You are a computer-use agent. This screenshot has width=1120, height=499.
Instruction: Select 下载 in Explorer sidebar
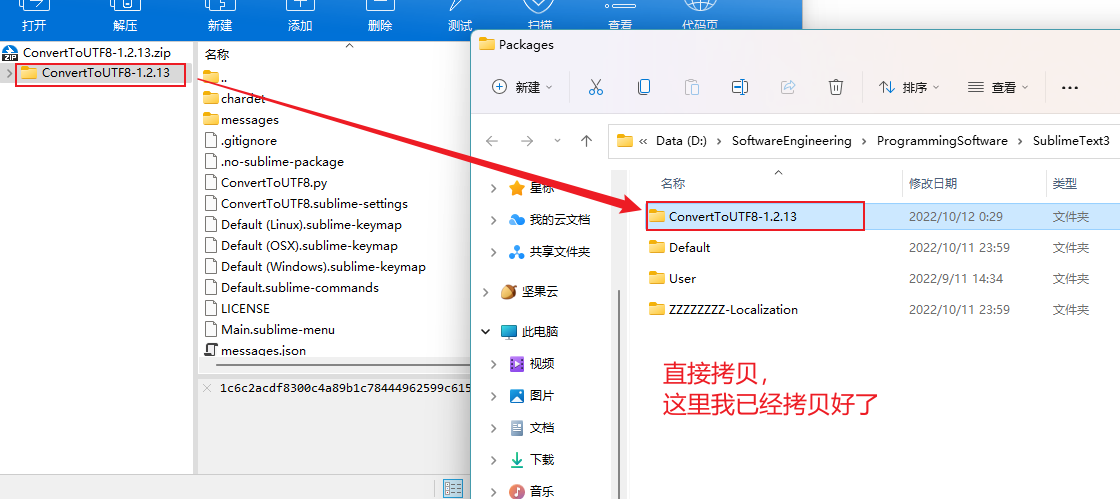click(541, 460)
